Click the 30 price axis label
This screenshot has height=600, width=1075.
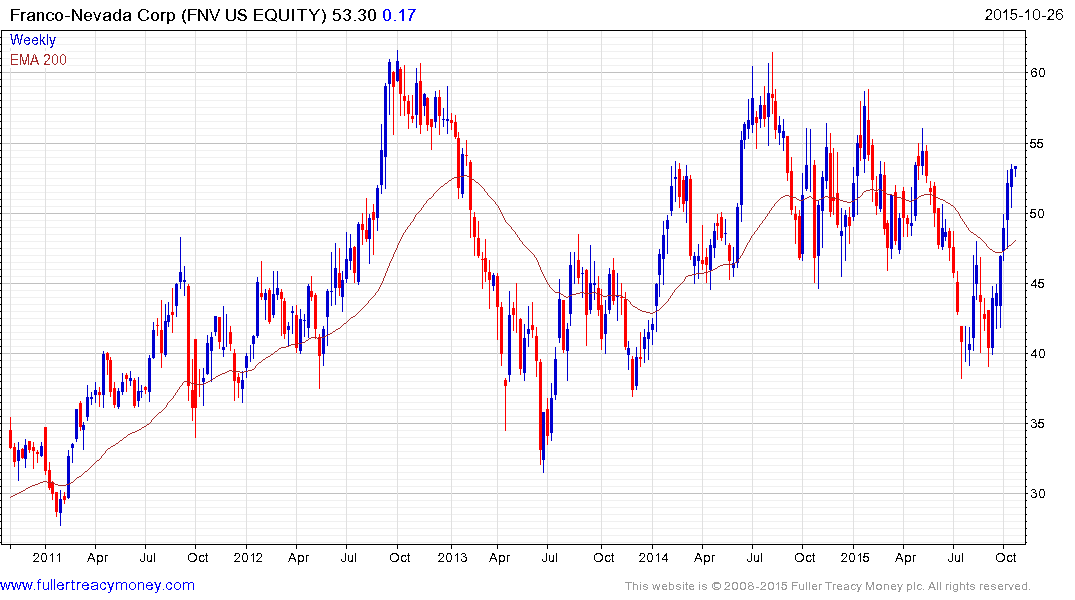1037,494
